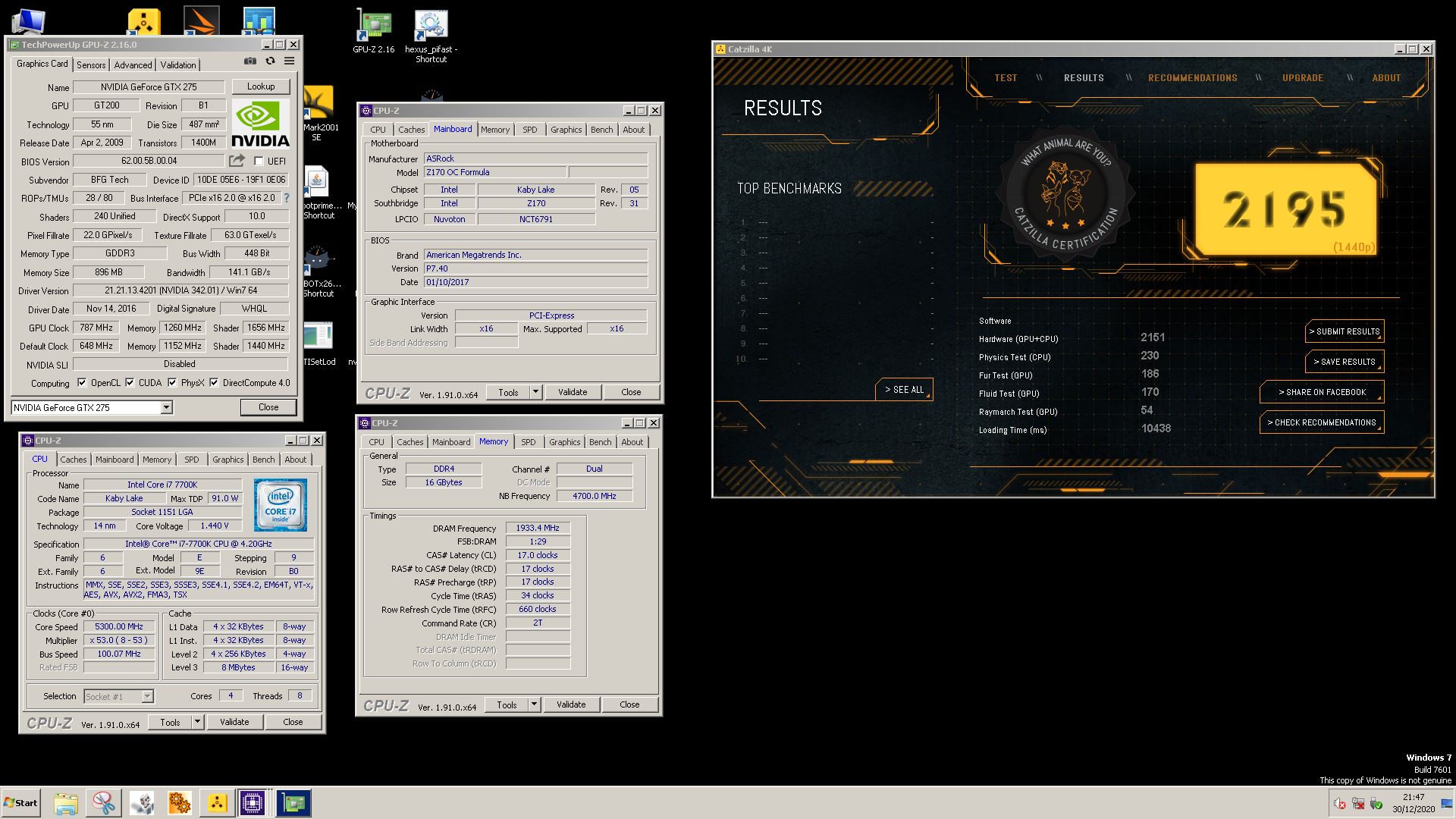Screen dimensions: 1456x819
Task: Click the BIOS version share/export icon
Action: 237,161
